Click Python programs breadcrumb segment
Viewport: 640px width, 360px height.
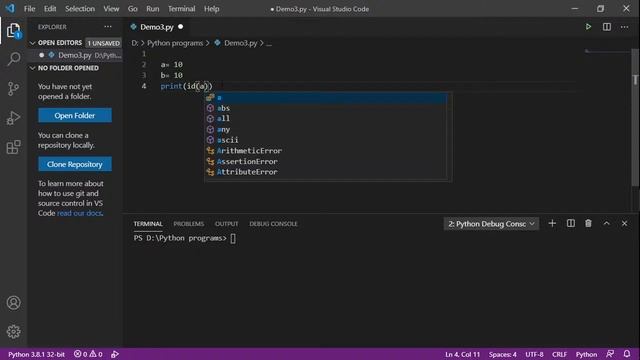coord(175,43)
